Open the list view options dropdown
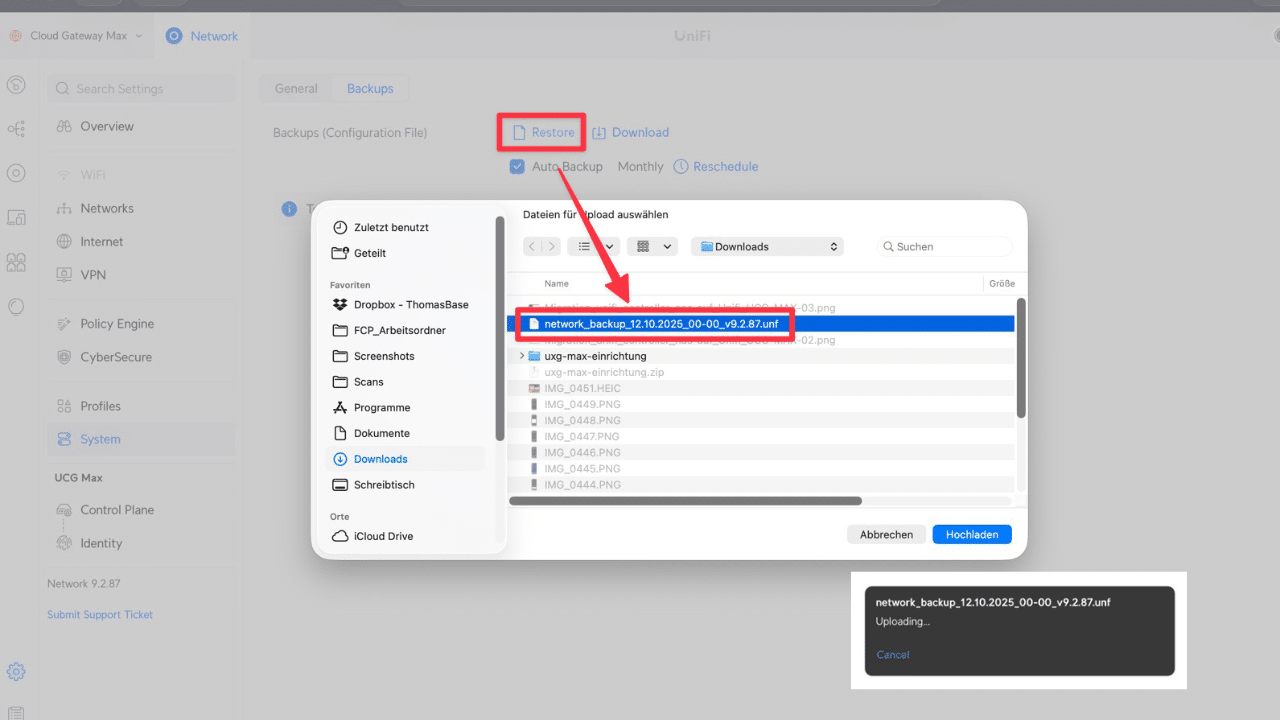The width and height of the screenshot is (1280, 720). (x=593, y=246)
